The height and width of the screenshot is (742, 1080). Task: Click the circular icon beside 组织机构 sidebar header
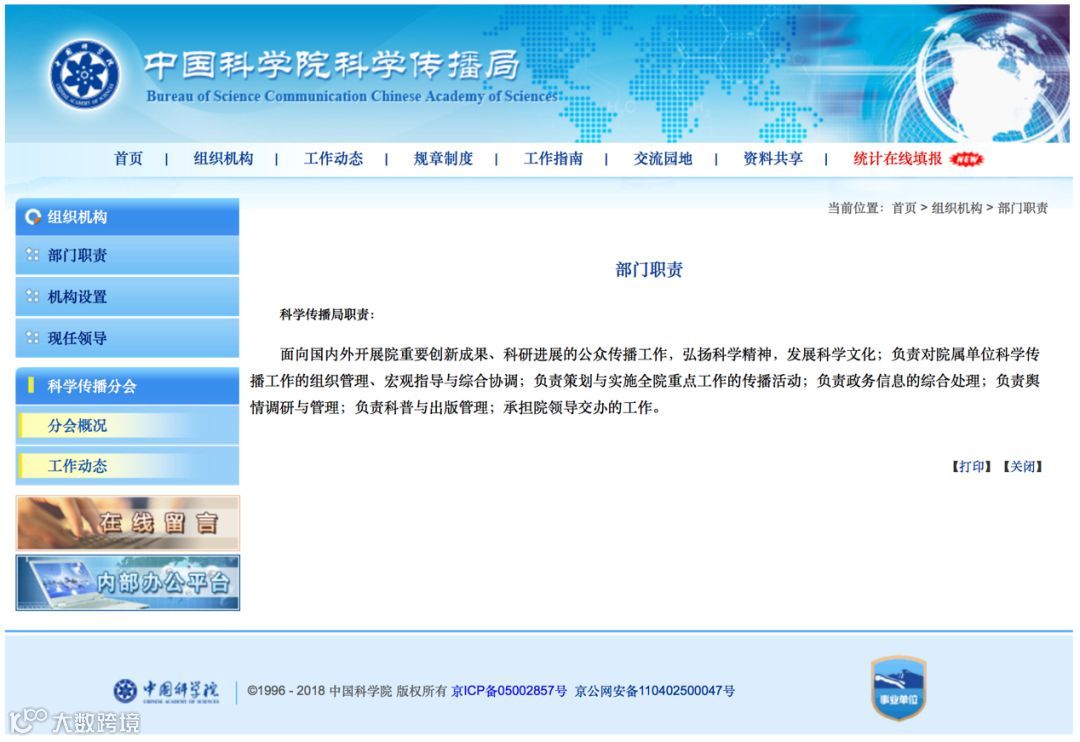pos(32,217)
